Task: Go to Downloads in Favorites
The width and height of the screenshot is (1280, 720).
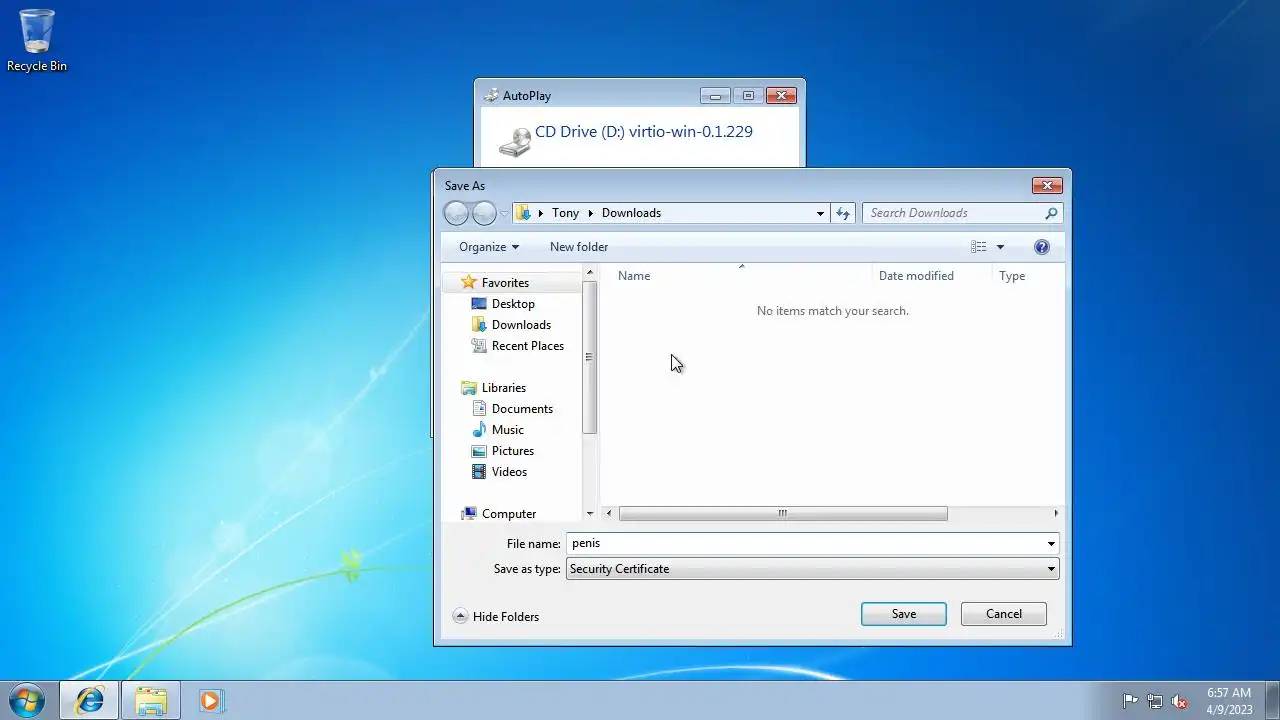Action: (521, 325)
